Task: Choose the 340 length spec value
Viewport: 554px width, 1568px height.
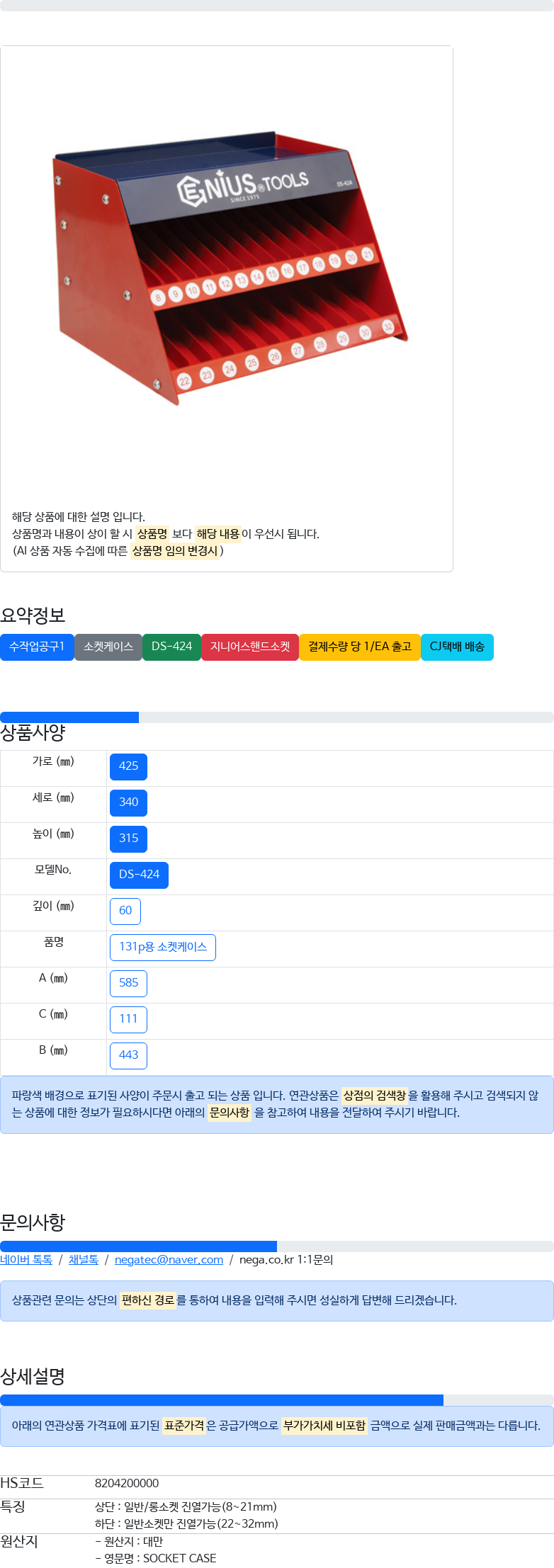Action: click(x=128, y=802)
